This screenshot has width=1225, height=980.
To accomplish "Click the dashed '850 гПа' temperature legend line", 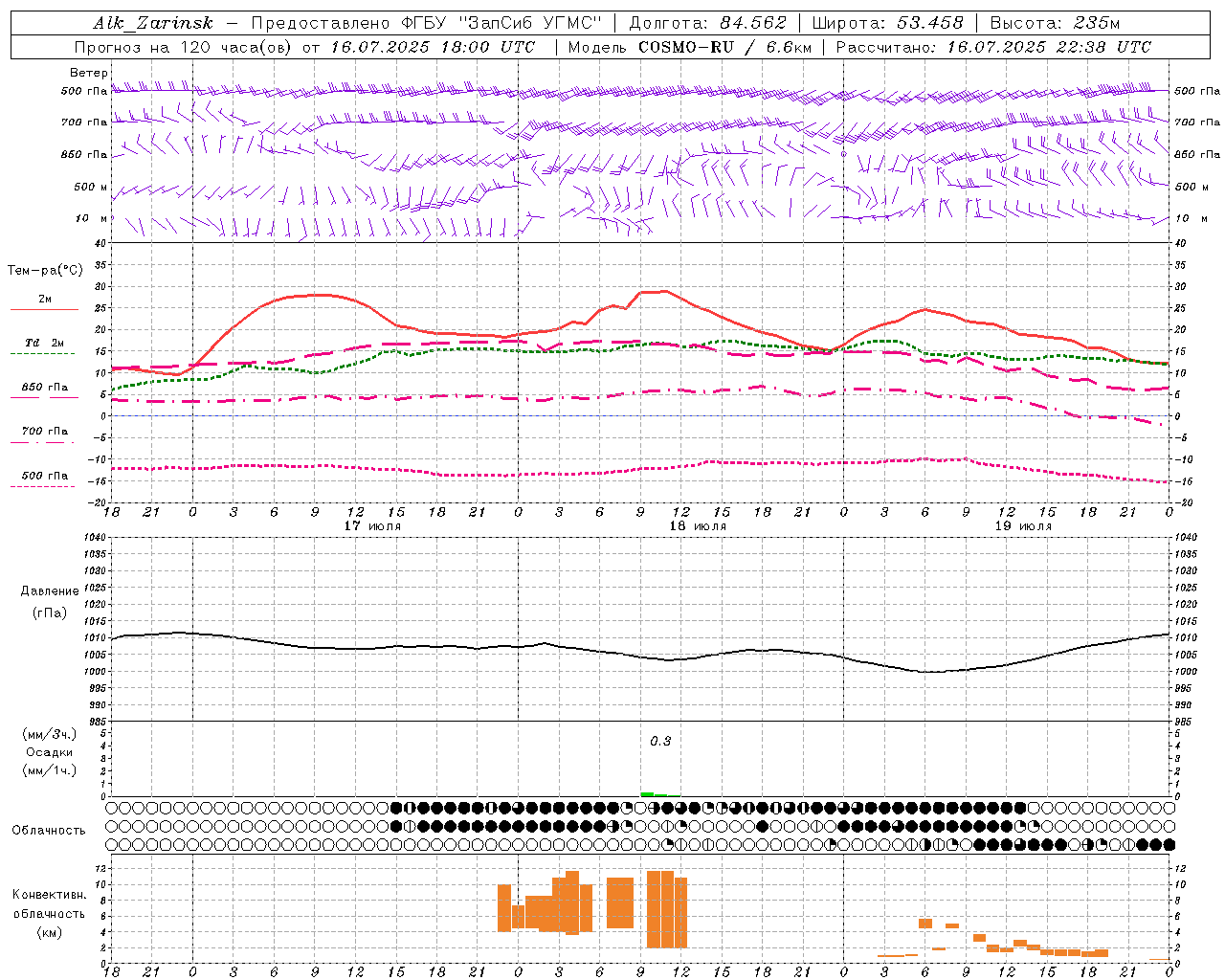I will [x=44, y=397].
